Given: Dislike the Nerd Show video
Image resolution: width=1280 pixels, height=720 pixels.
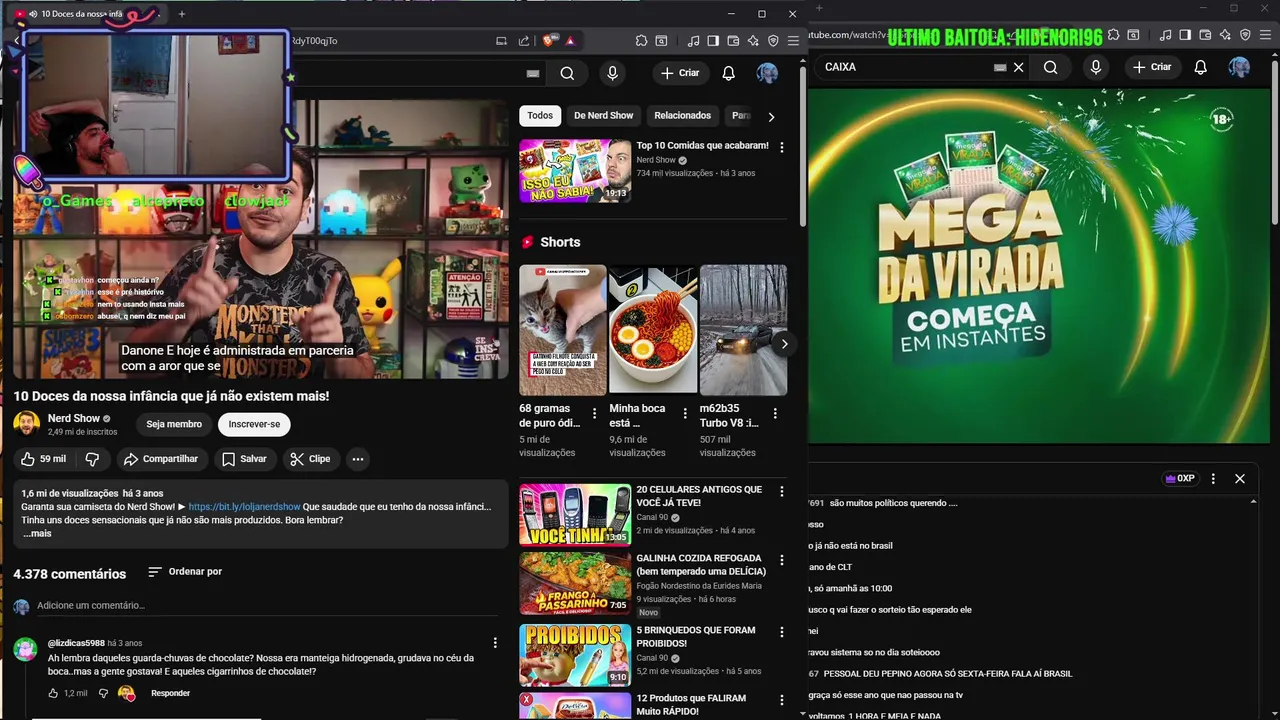Looking at the screenshot, I should [x=92, y=459].
